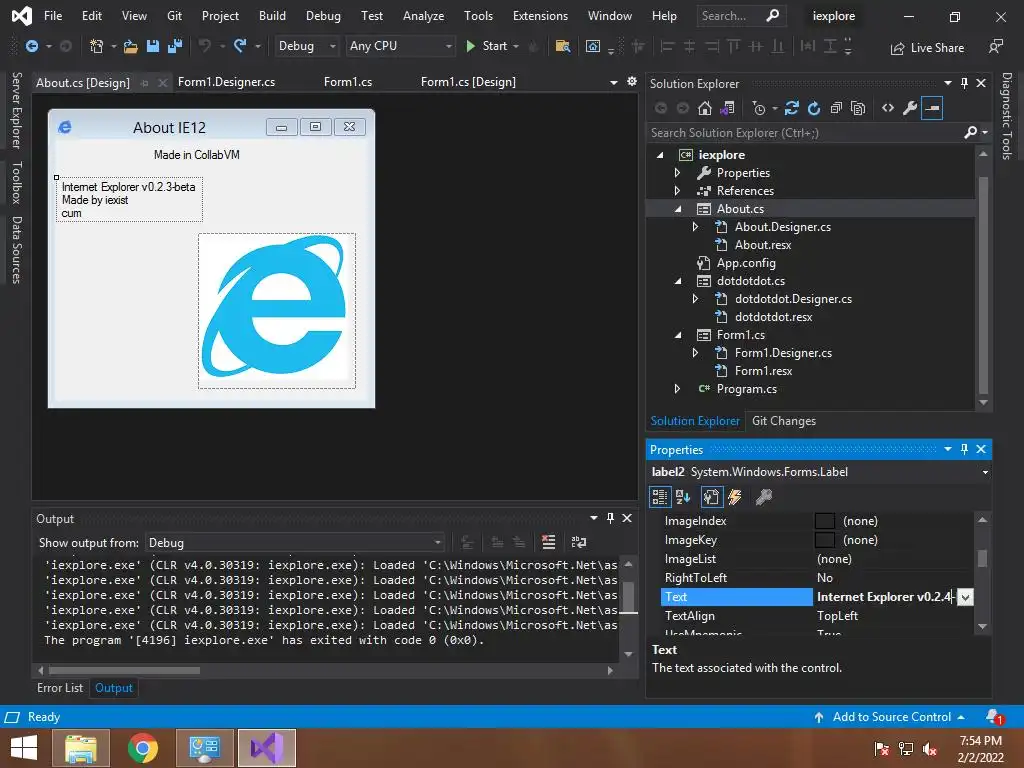Click the top menu Search box
The width and height of the screenshot is (1024, 768).
[740, 16]
